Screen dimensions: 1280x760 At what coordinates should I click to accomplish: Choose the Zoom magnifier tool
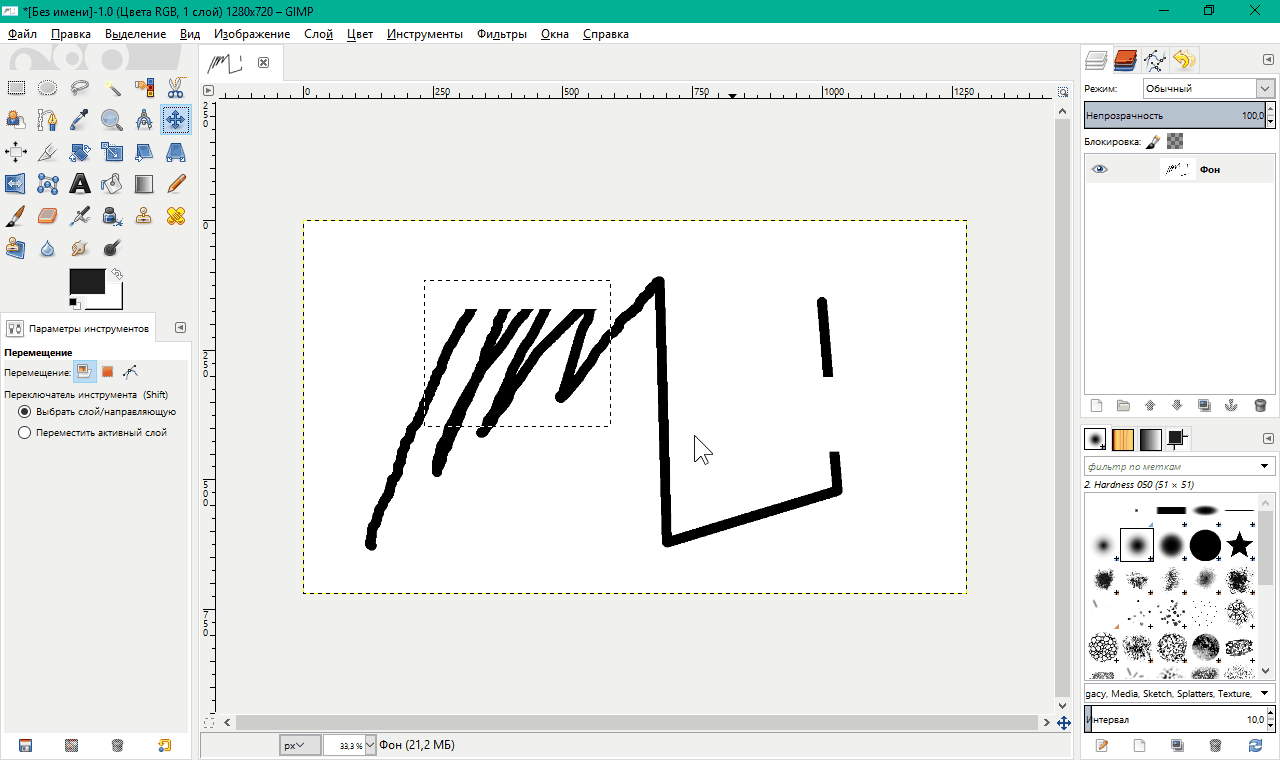tap(112, 120)
